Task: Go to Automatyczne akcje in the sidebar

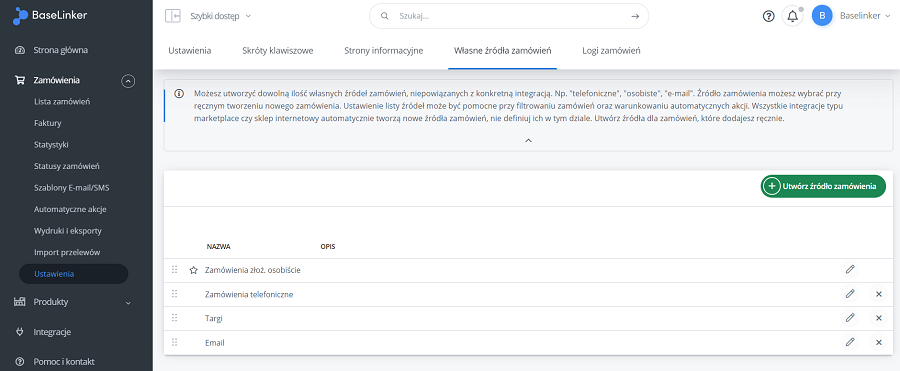Action: tap(70, 209)
